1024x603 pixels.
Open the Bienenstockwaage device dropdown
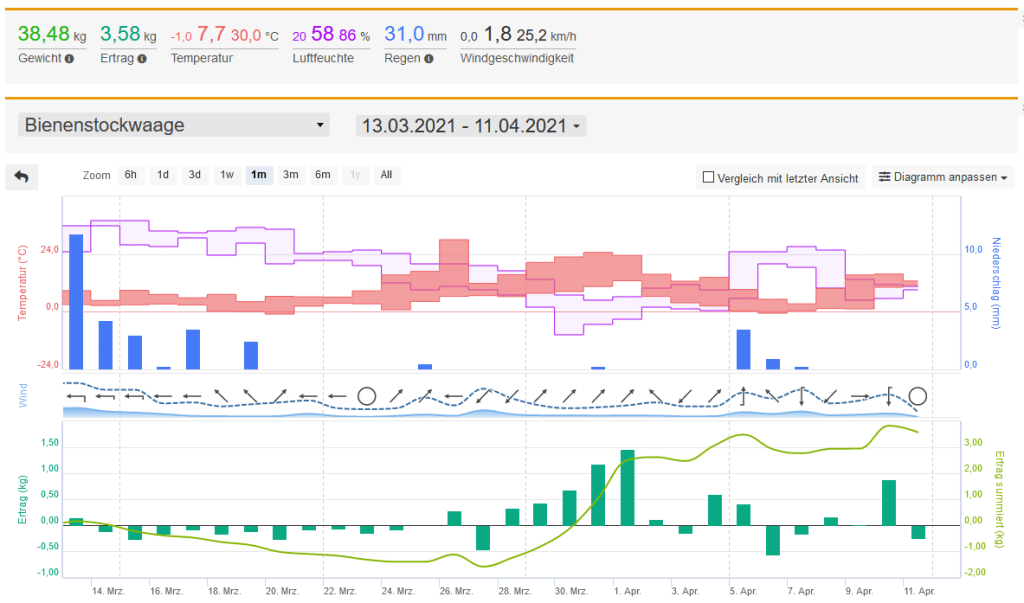174,126
